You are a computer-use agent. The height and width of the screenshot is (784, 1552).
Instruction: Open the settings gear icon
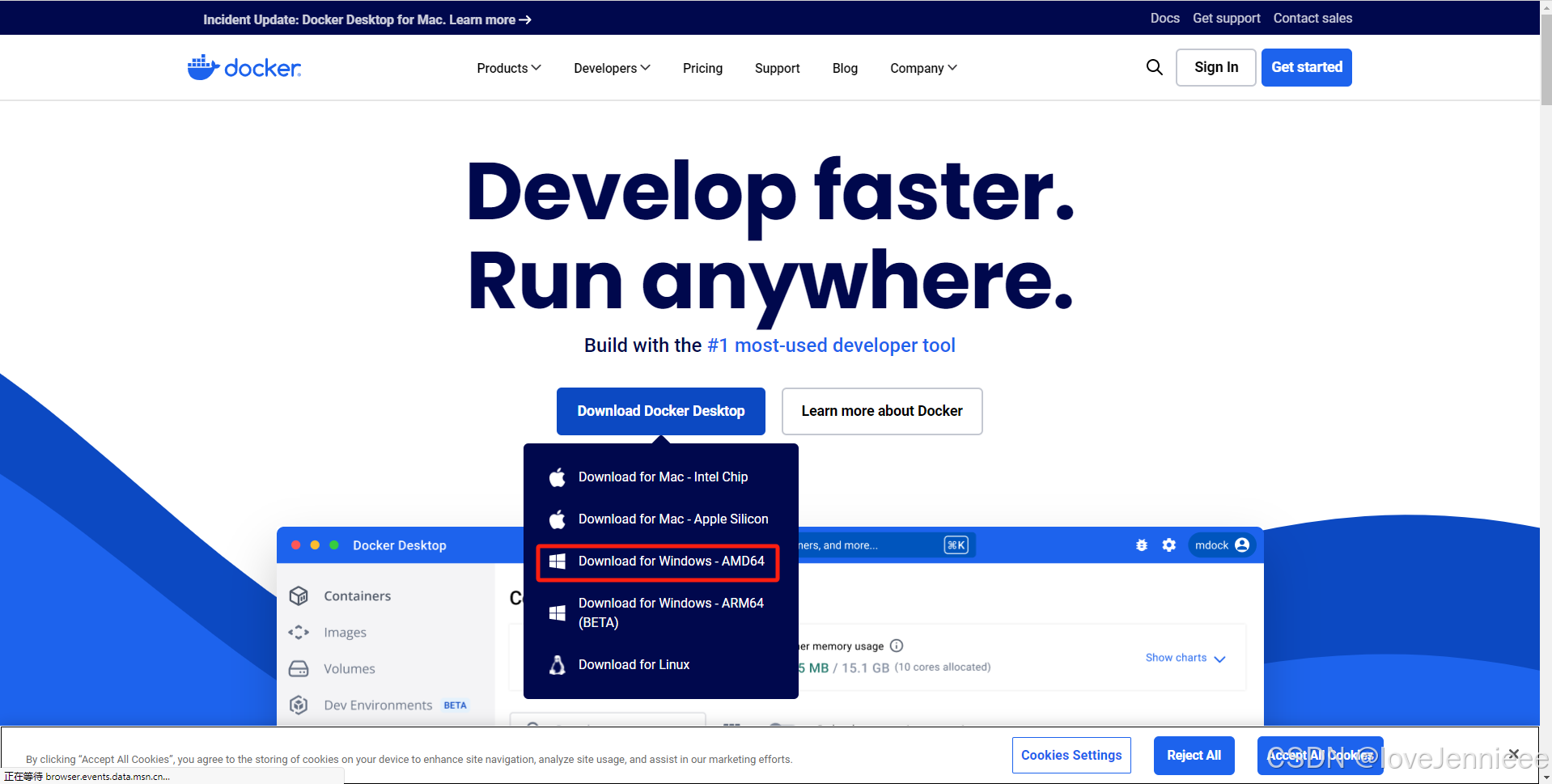click(1169, 545)
